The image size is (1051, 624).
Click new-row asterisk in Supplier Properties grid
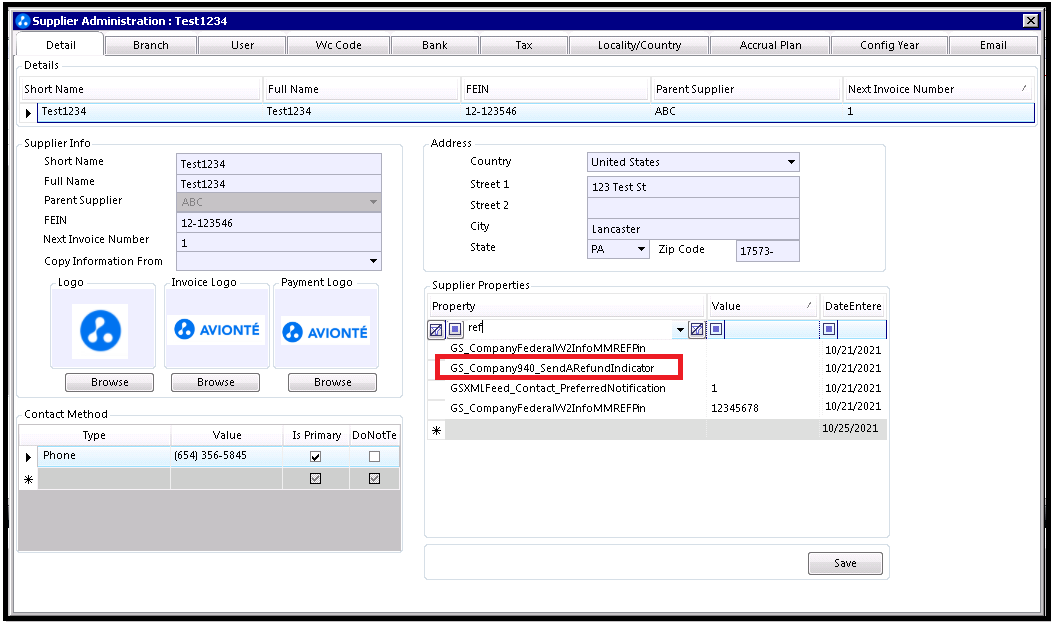click(x=436, y=430)
